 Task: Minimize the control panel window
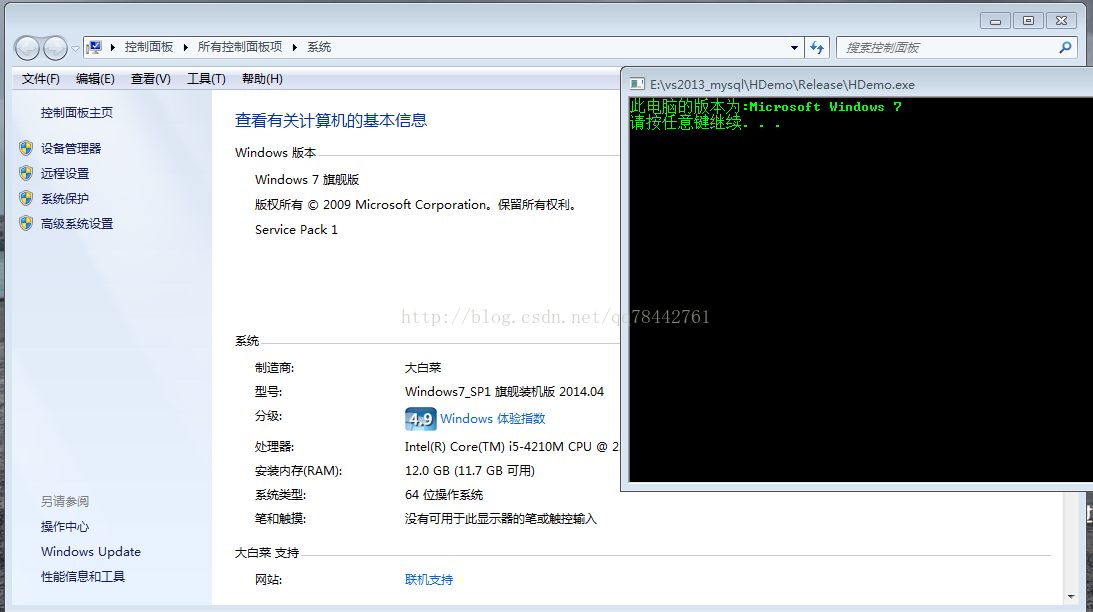point(995,21)
